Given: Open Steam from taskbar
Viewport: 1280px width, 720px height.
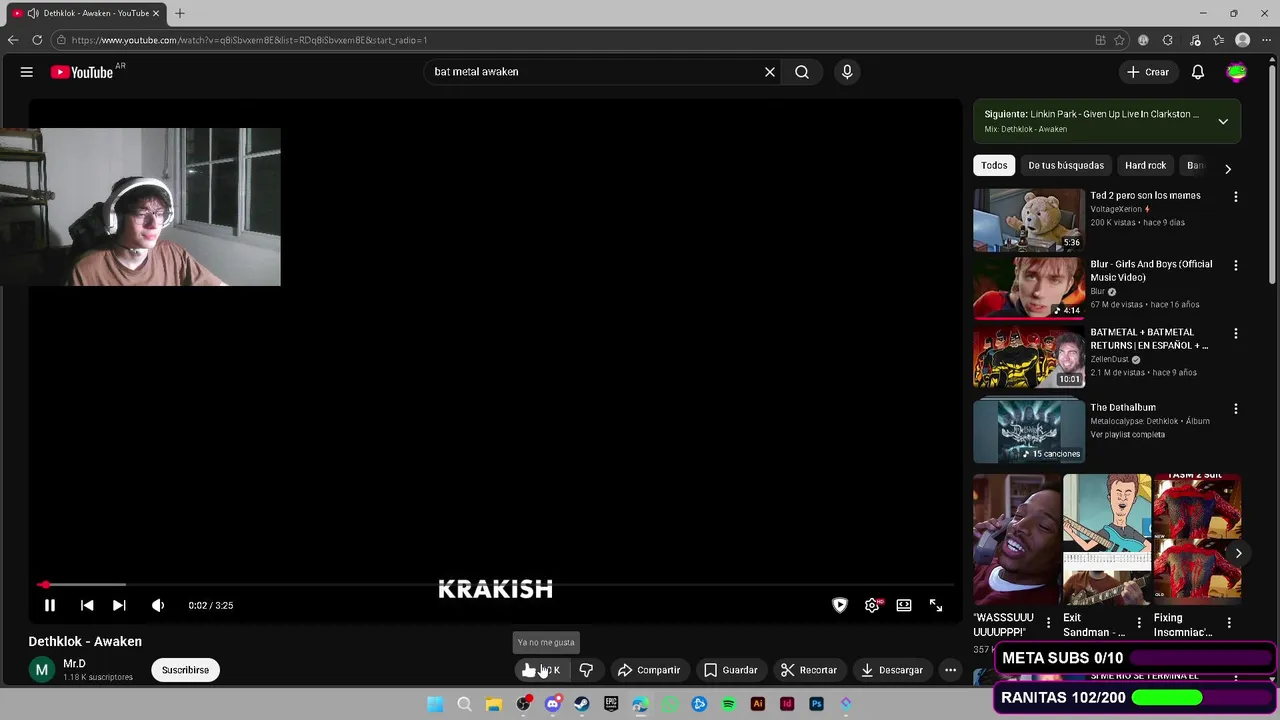Looking at the screenshot, I should pyautogui.click(x=582, y=704).
